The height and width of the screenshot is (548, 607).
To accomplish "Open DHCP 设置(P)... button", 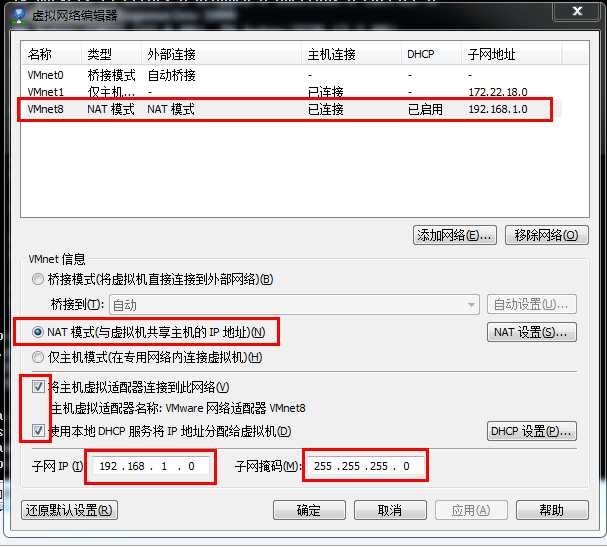I will pos(532,431).
